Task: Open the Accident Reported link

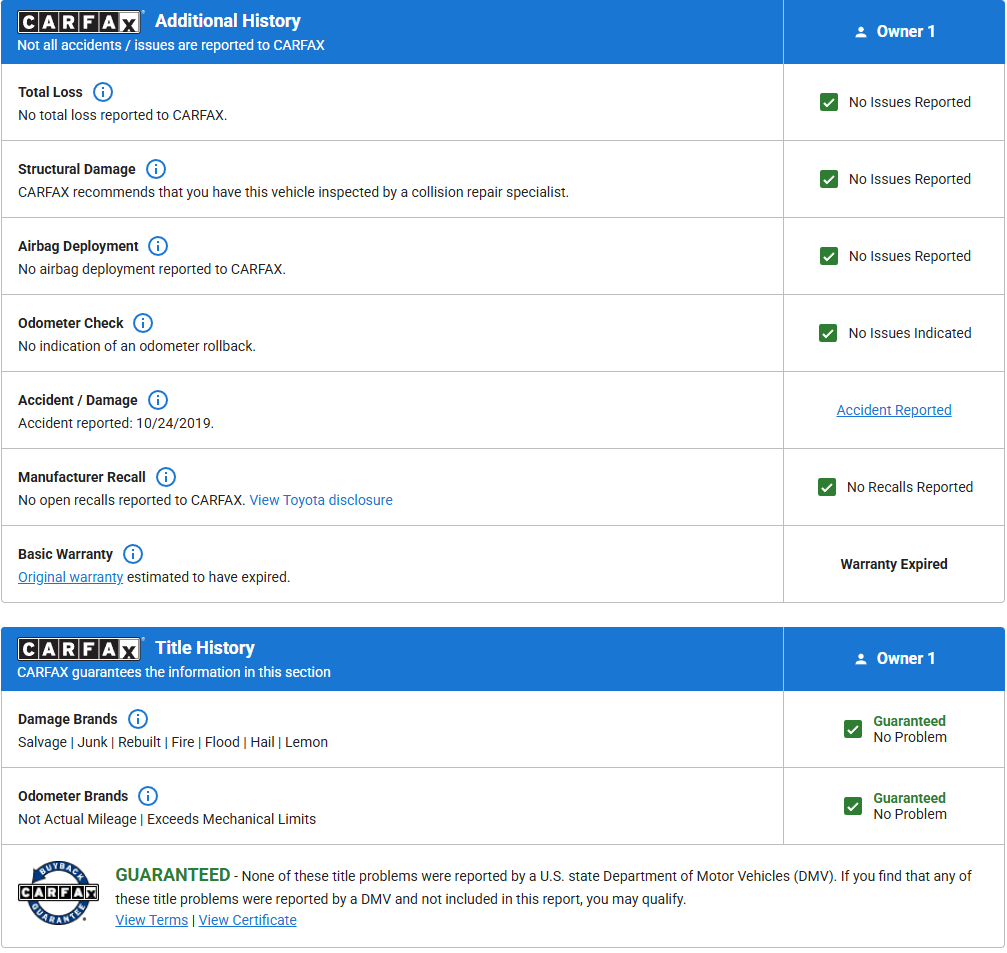Action: tap(894, 410)
